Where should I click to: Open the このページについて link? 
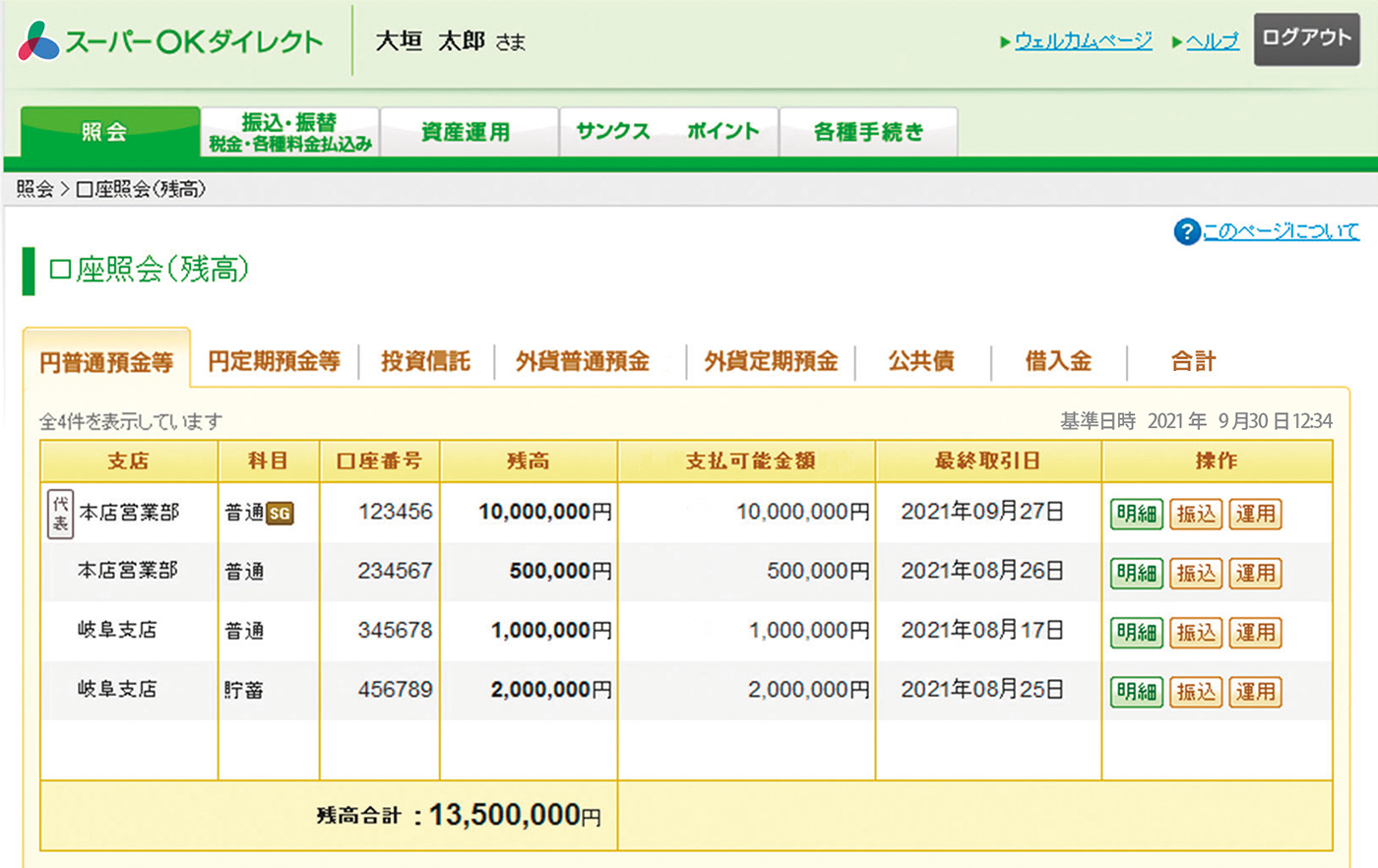click(x=1281, y=231)
